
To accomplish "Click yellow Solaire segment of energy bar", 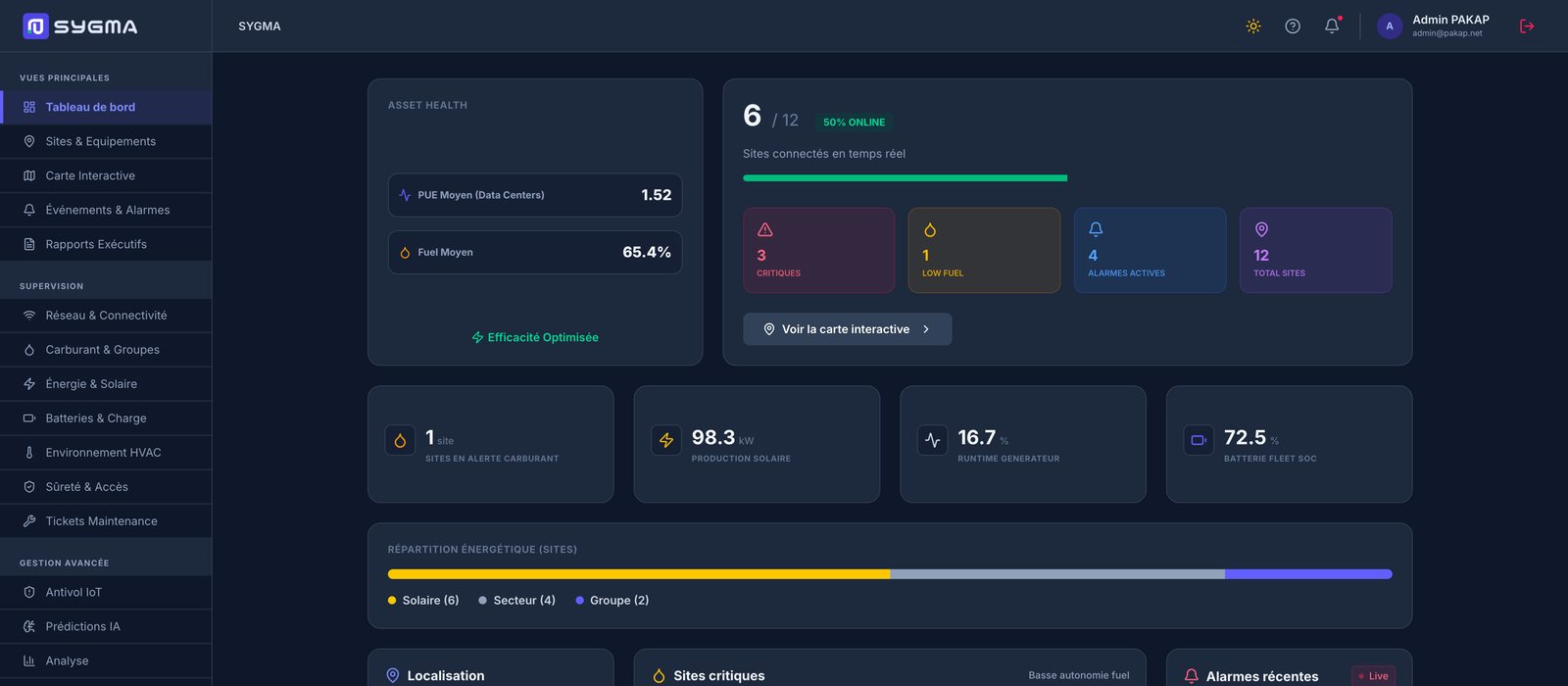I will point(639,574).
